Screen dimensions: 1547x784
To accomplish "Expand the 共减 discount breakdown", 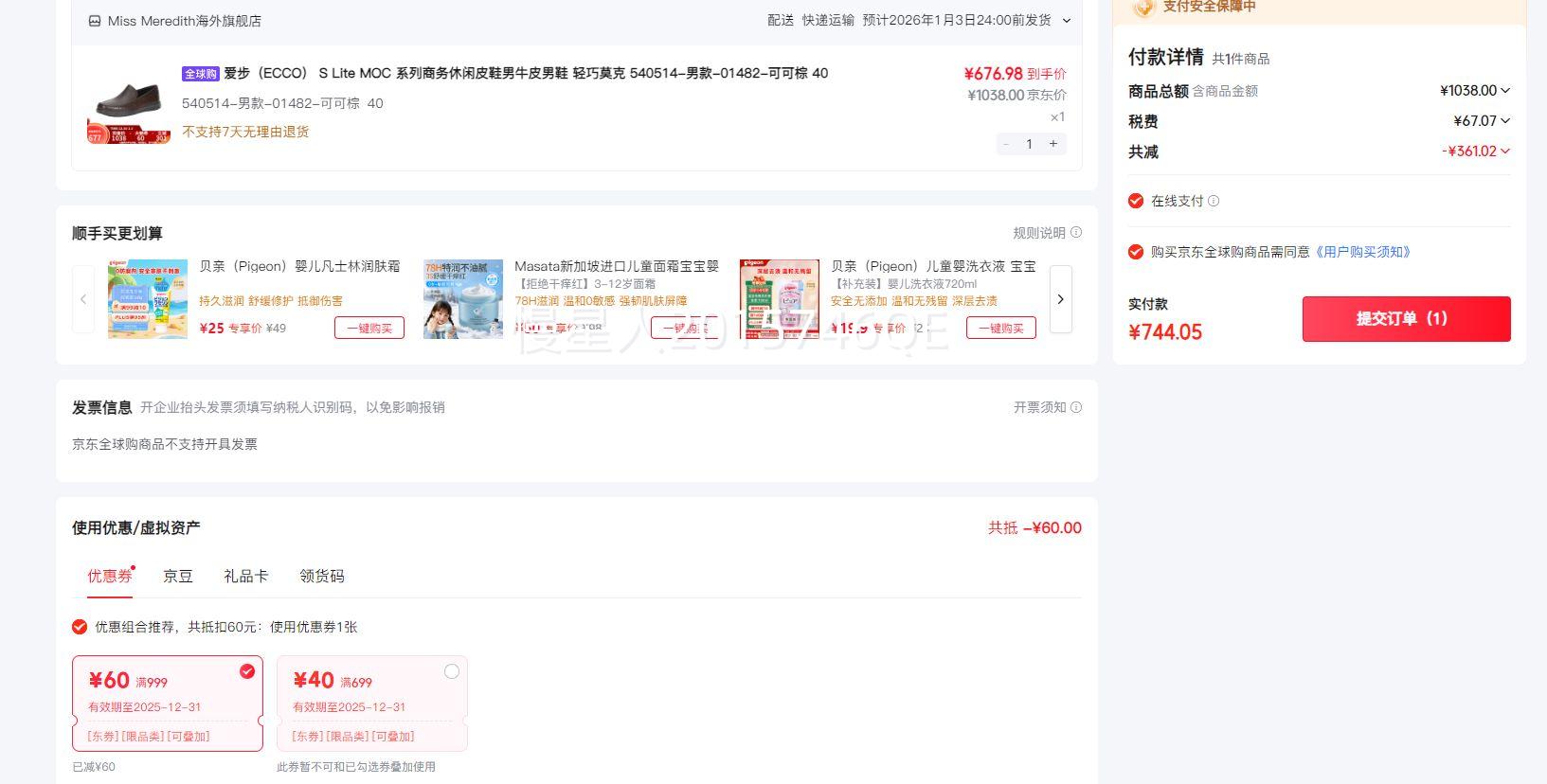I will click(x=1505, y=151).
